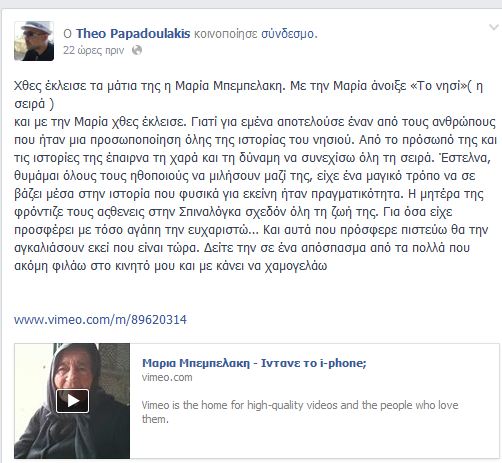The height and width of the screenshot is (463, 502).
Task: Click the sentence starting Δείτε την σε ένα απόσπασμα
Action: point(337,248)
